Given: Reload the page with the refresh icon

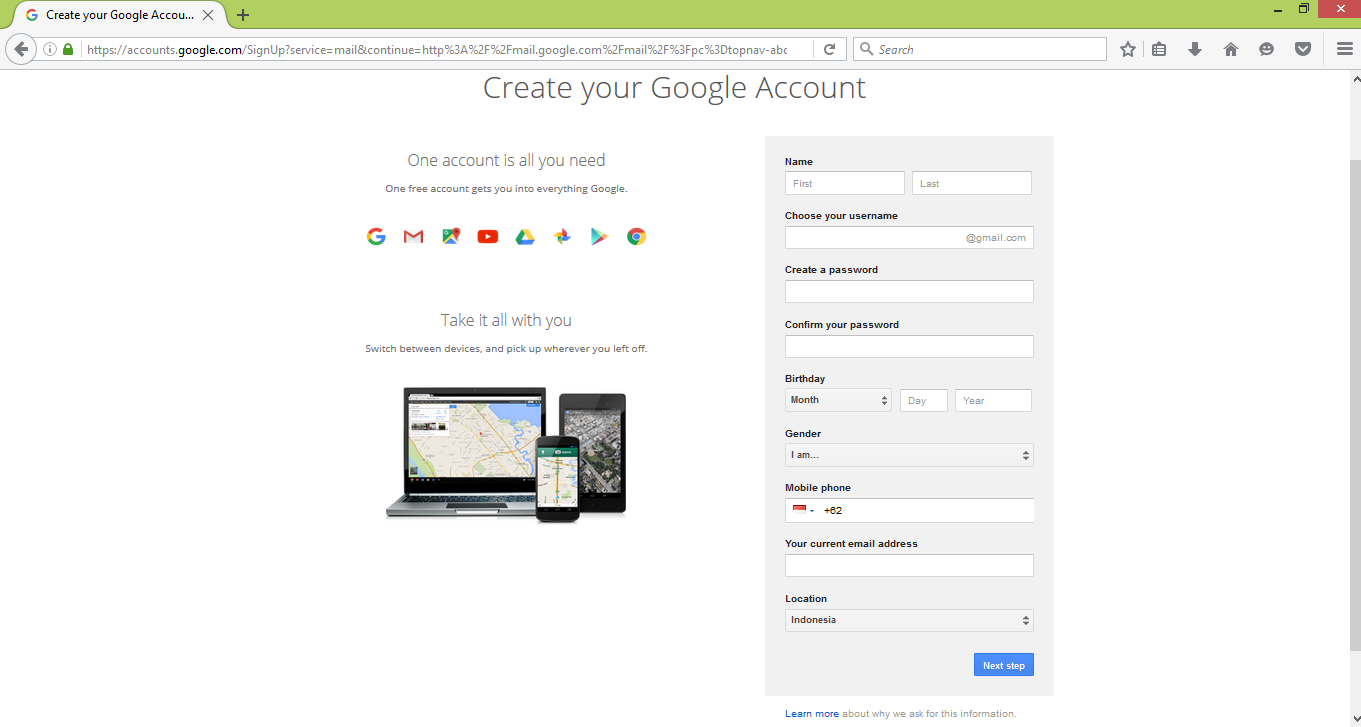Looking at the screenshot, I should (829, 49).
